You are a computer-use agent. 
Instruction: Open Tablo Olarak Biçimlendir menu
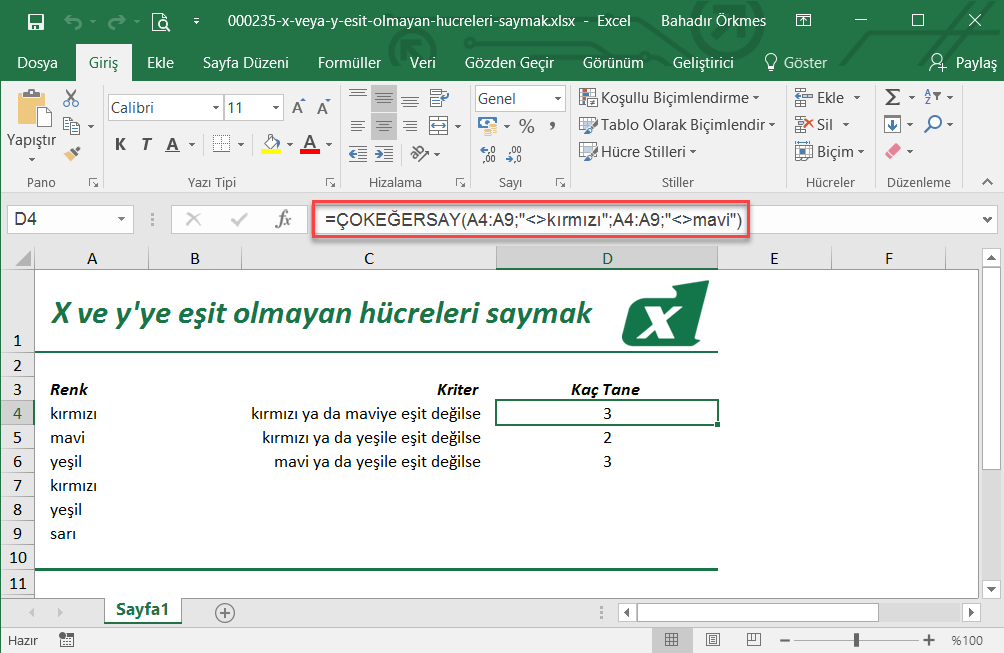[x=677, y=125]
